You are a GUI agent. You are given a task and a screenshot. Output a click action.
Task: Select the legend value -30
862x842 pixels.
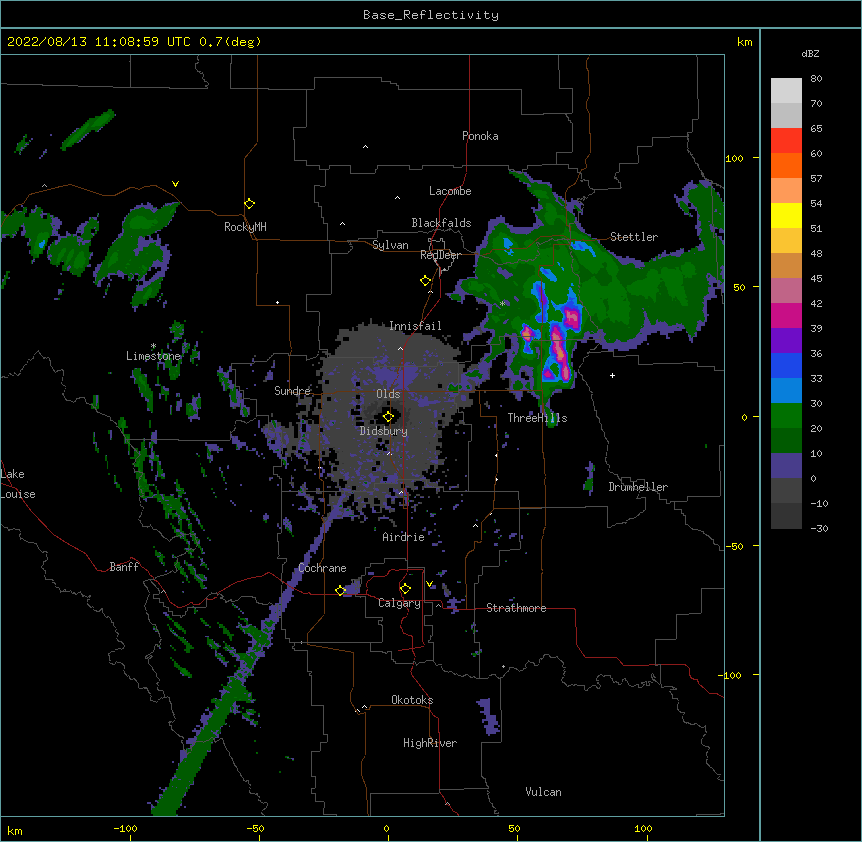(x=819, y=528)
